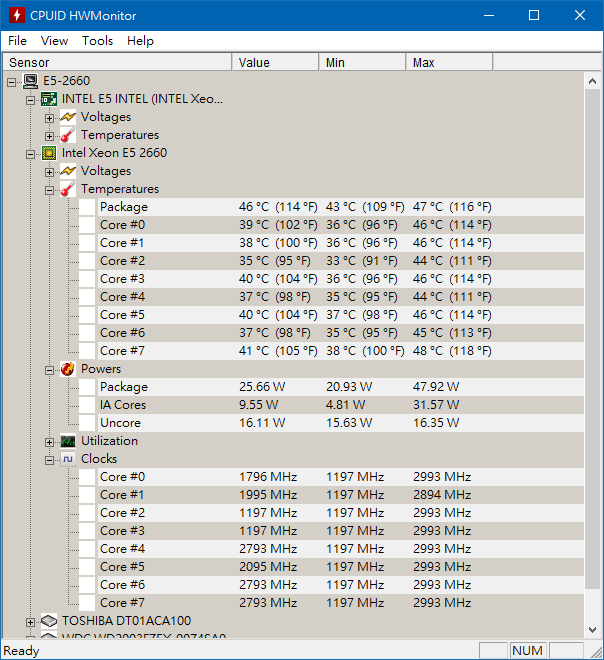604x660 pixels.
Task: Click the Xeon Voltages lightning icon
Action: coord(68,171)
